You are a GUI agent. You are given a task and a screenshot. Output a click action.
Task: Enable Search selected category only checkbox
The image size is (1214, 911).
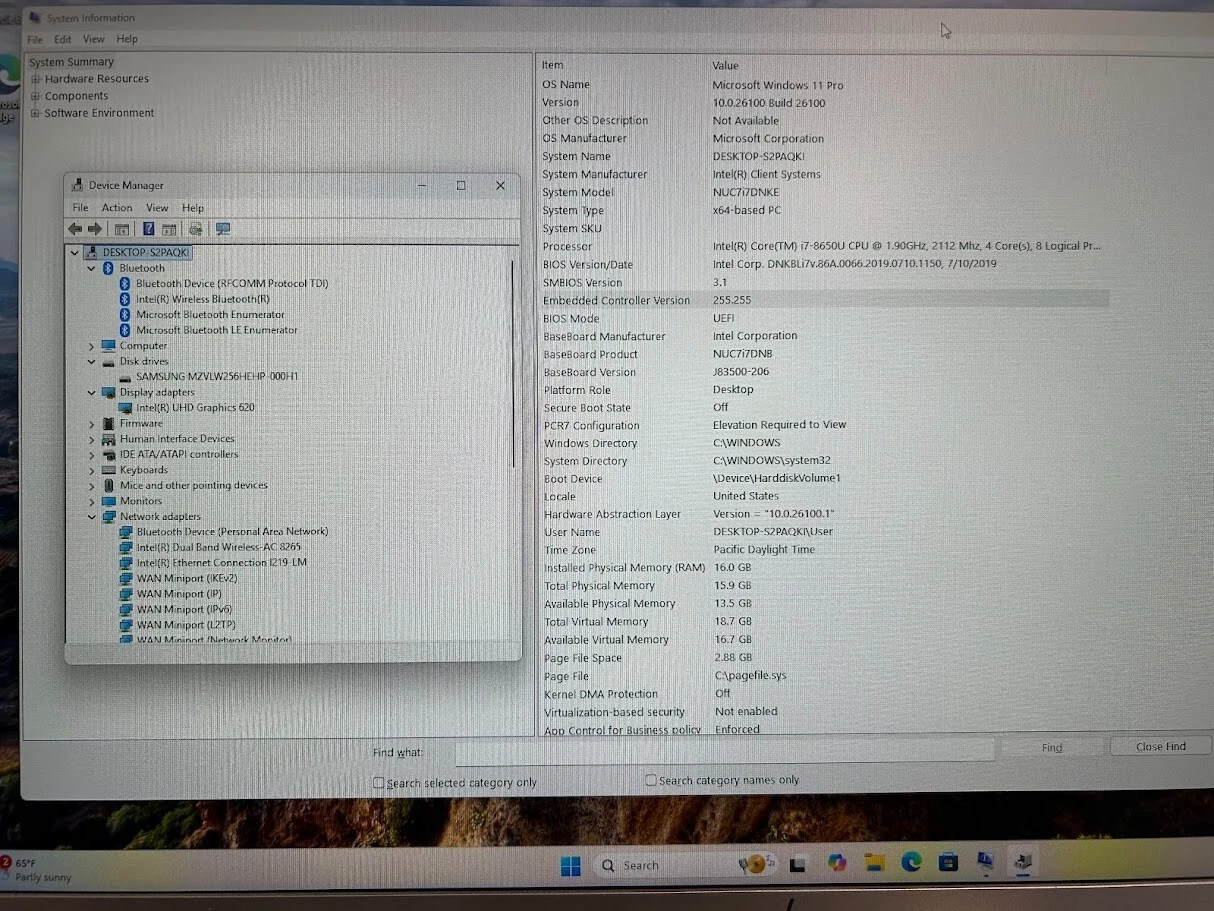(x=379, y=783)
